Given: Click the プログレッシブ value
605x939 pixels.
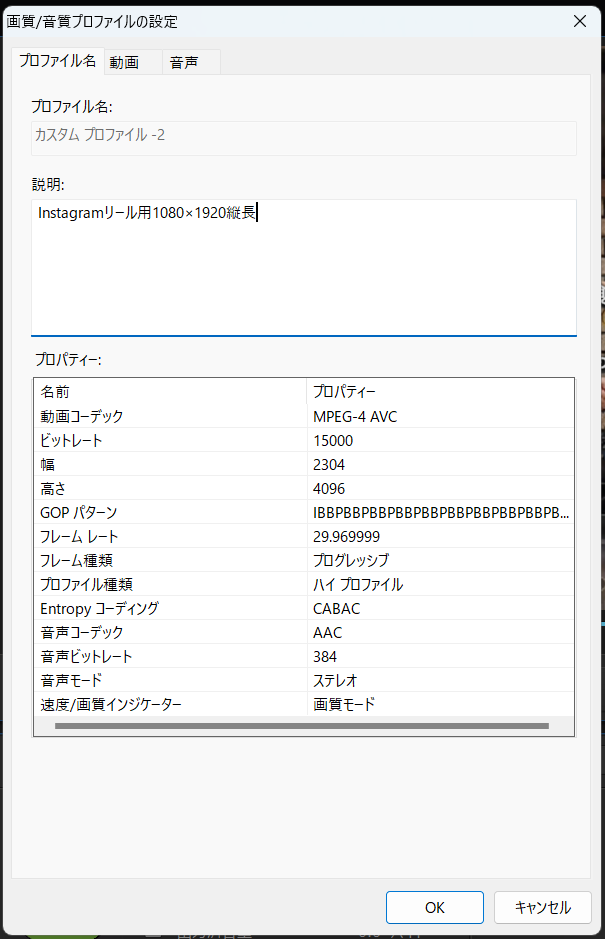Looking at the screenshot, I should point(351,561).
